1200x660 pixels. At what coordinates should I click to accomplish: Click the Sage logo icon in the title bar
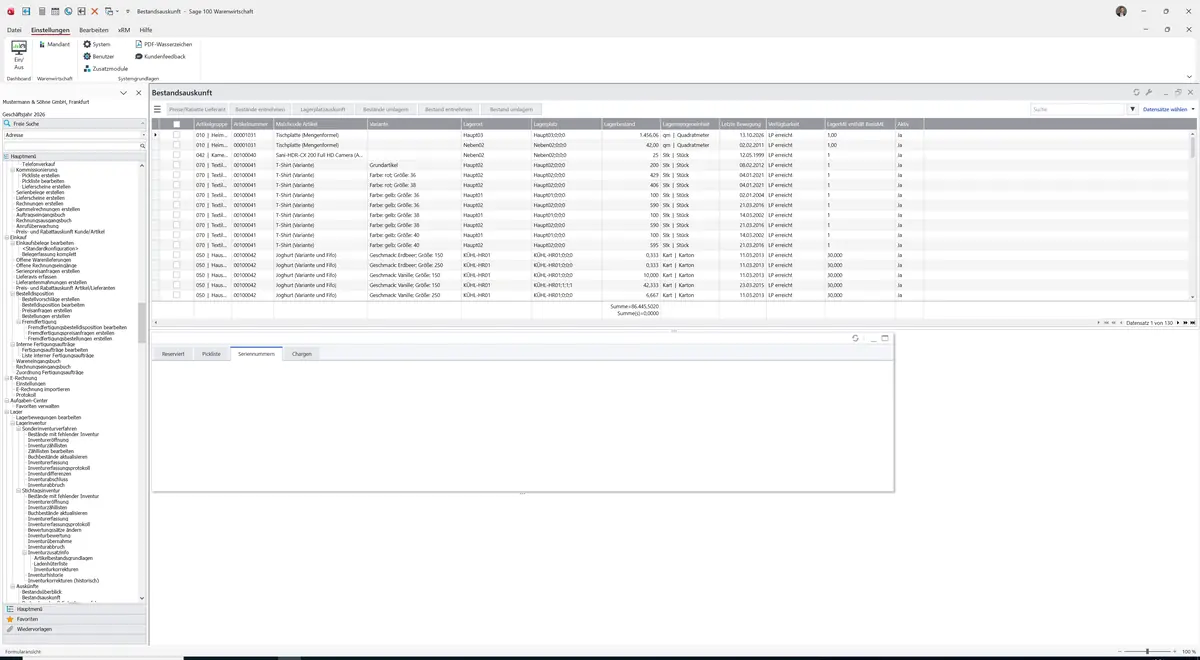[11, 11]
